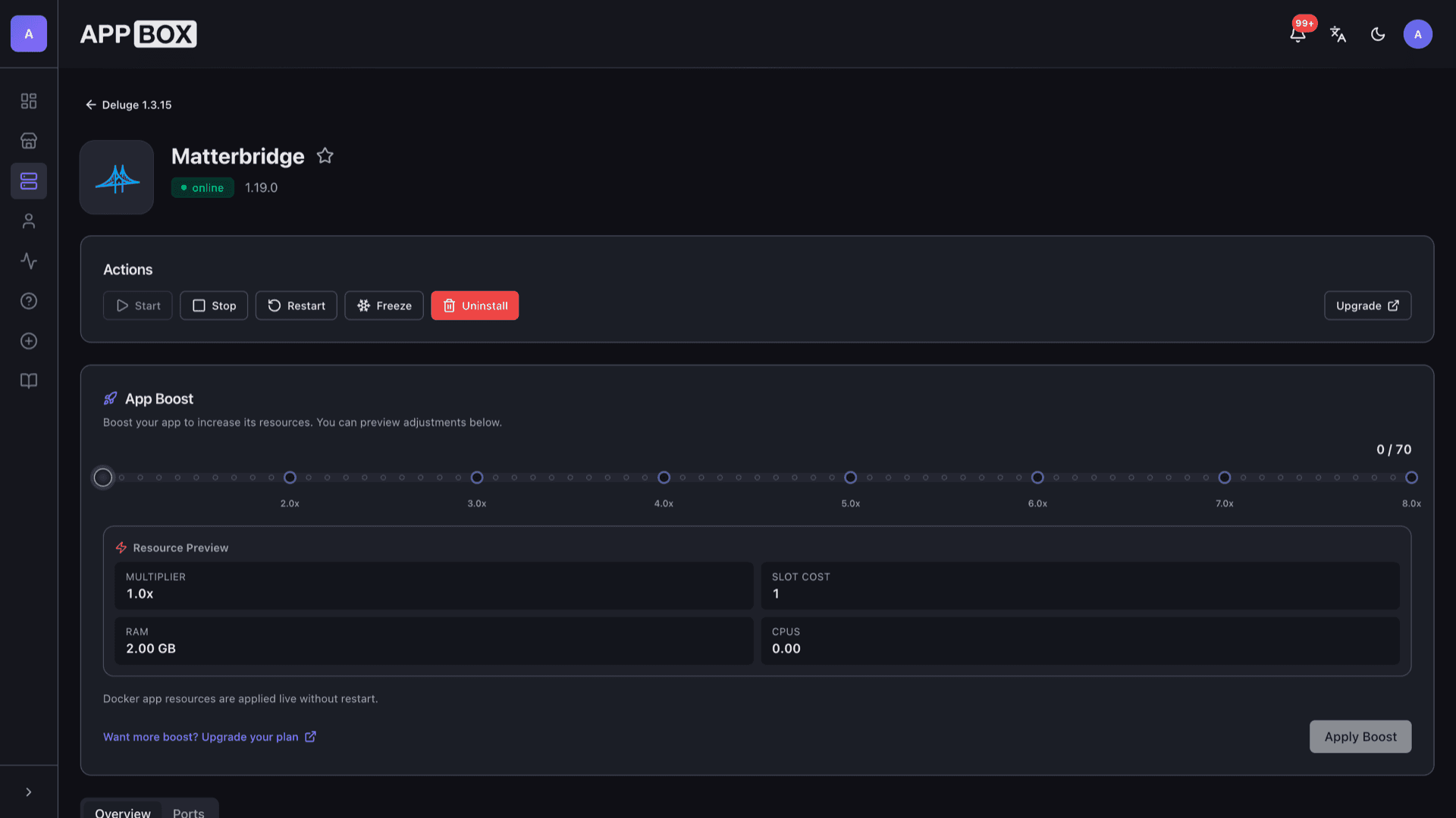1456x818 pixels.
Task: Set boost slider to the 4.0x marker
Action: coord(664,478)
